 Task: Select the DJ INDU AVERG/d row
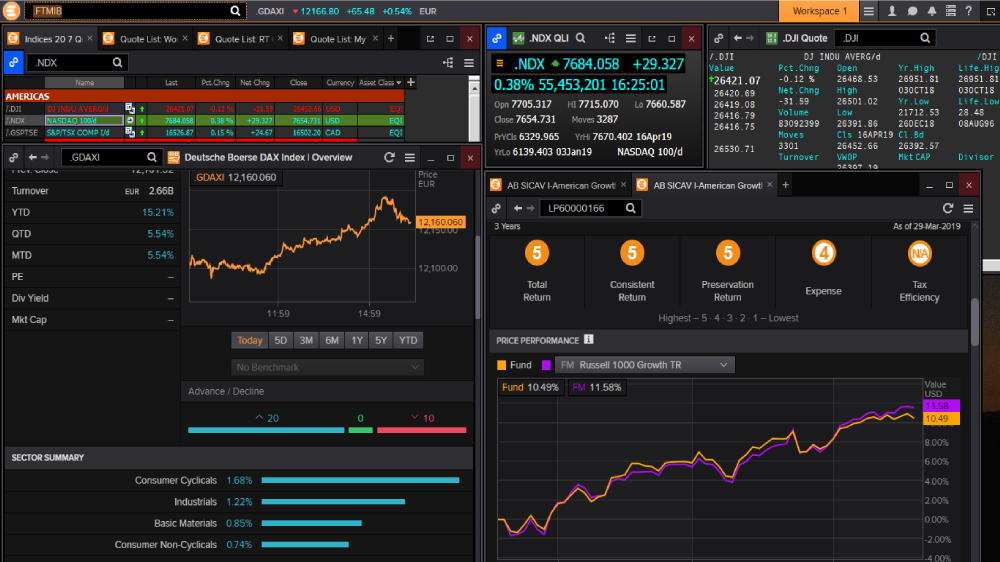(204, 109)
